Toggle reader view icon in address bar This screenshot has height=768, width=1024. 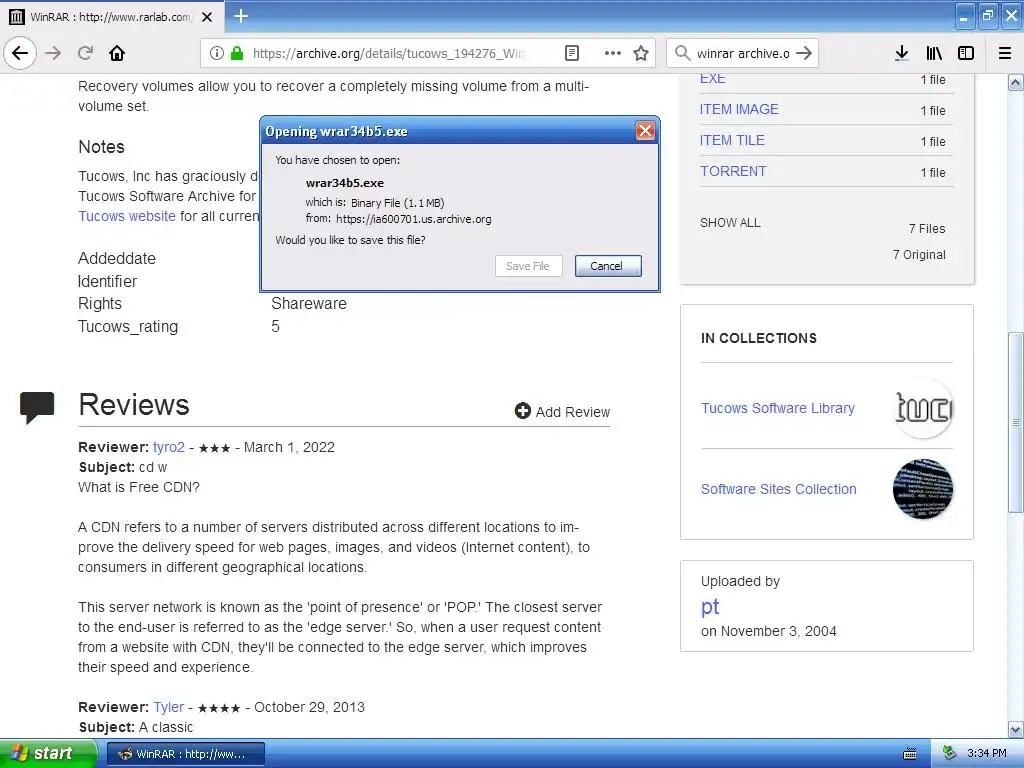pyautogui.click(x=572, y=53)
